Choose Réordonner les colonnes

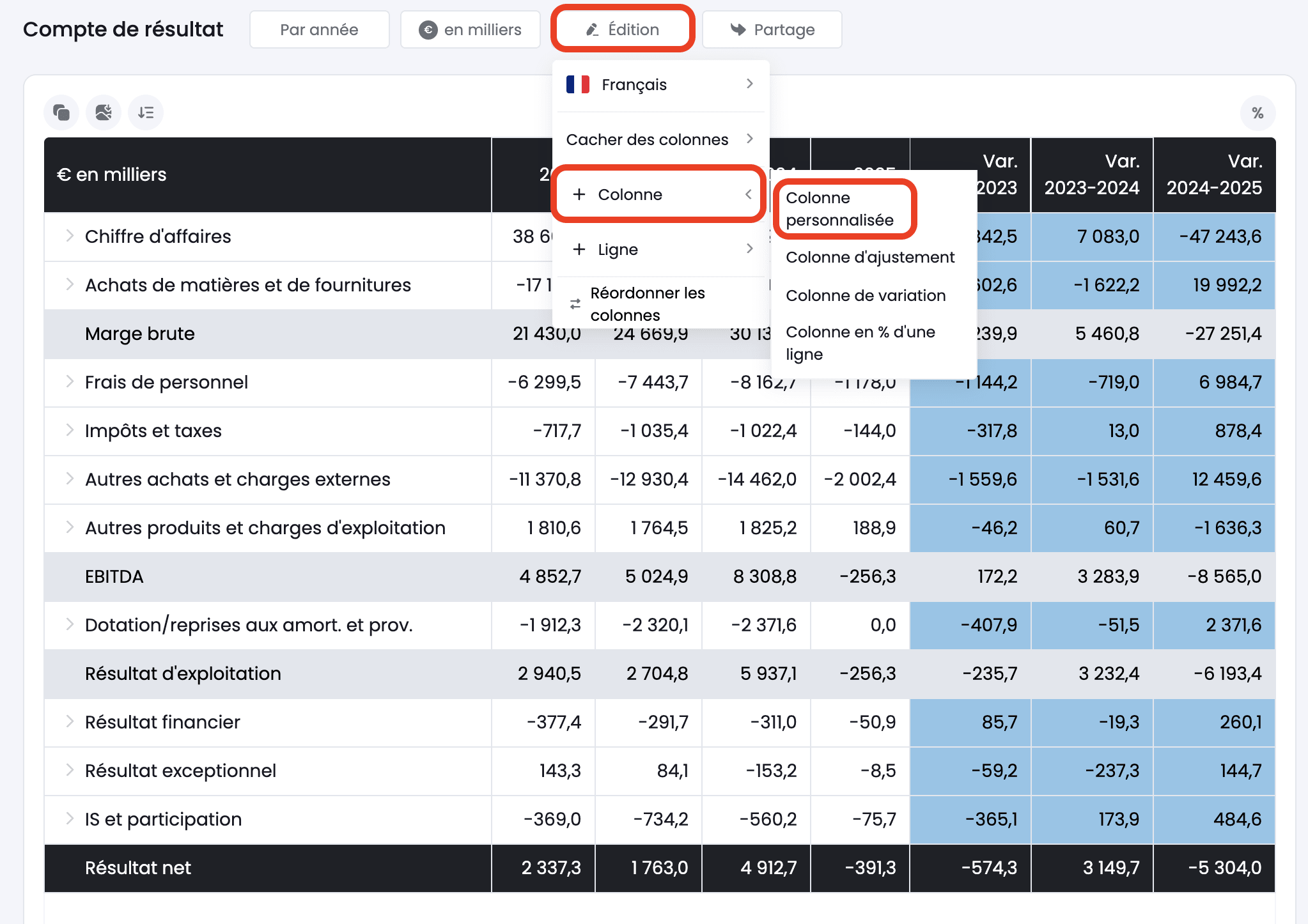660,304
